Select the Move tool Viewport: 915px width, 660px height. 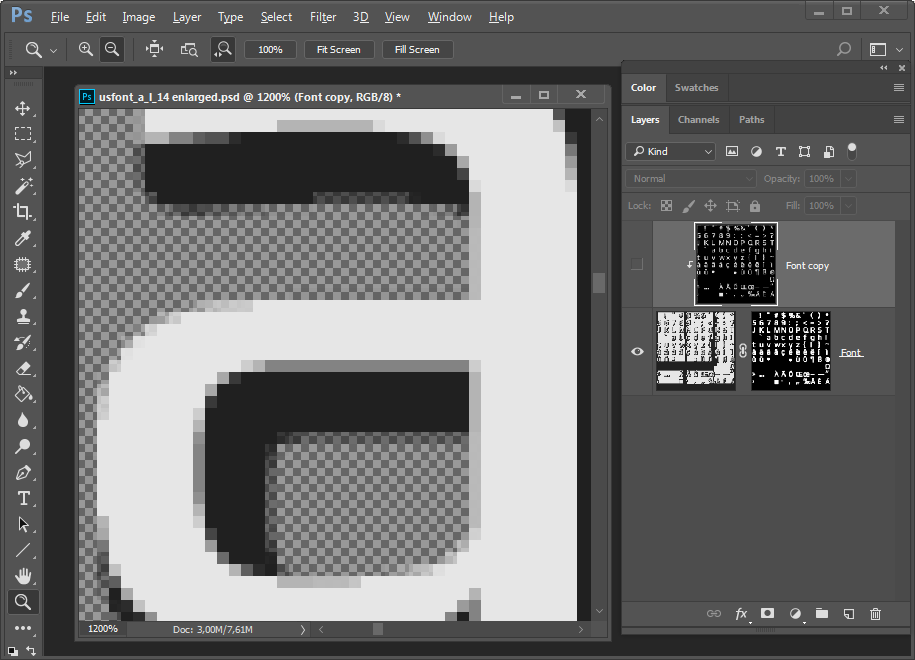pyautogui.click(x=23, y=109)
